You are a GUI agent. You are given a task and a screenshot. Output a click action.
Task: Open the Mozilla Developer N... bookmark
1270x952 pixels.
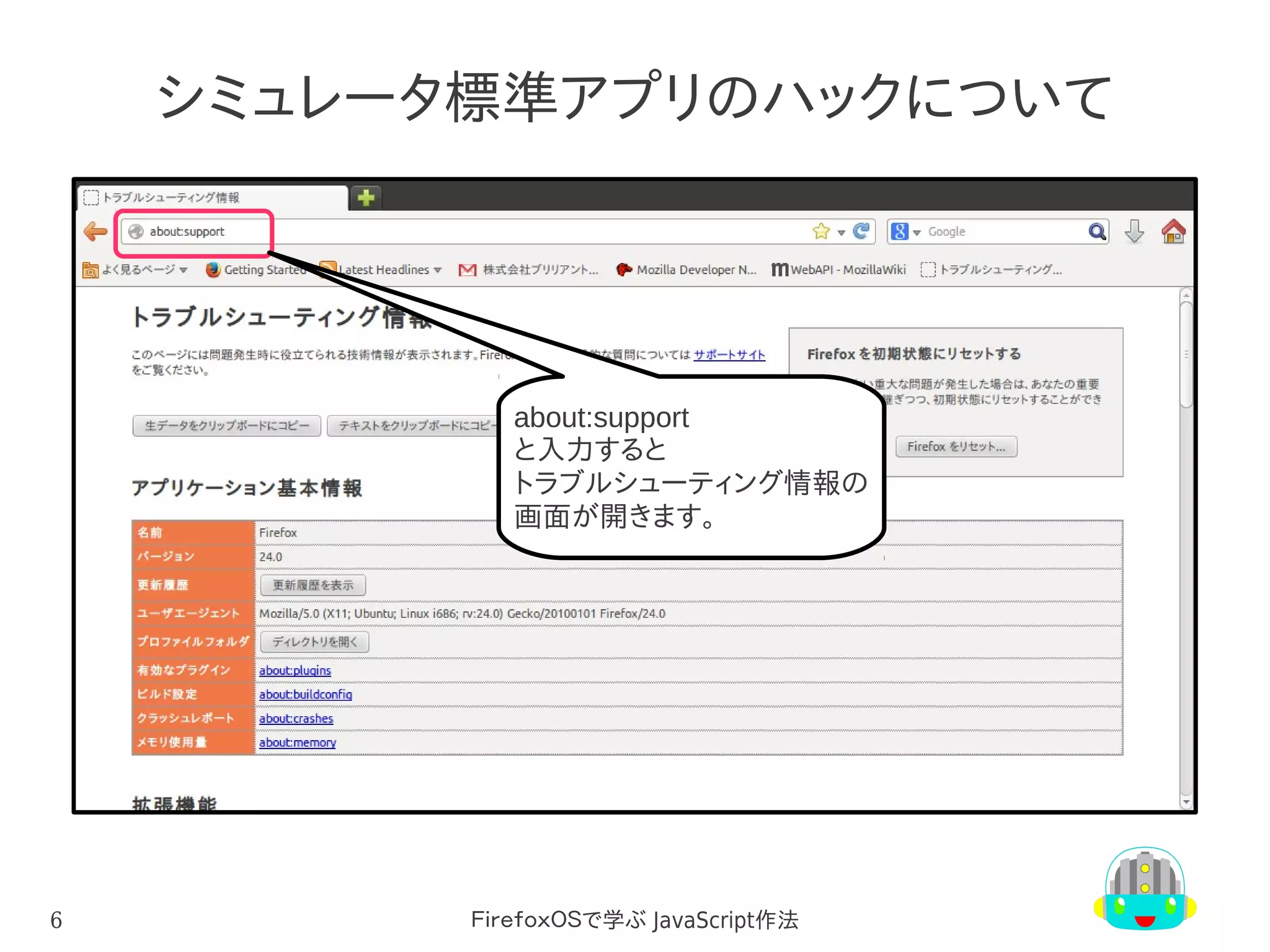[x=686, y=270]
